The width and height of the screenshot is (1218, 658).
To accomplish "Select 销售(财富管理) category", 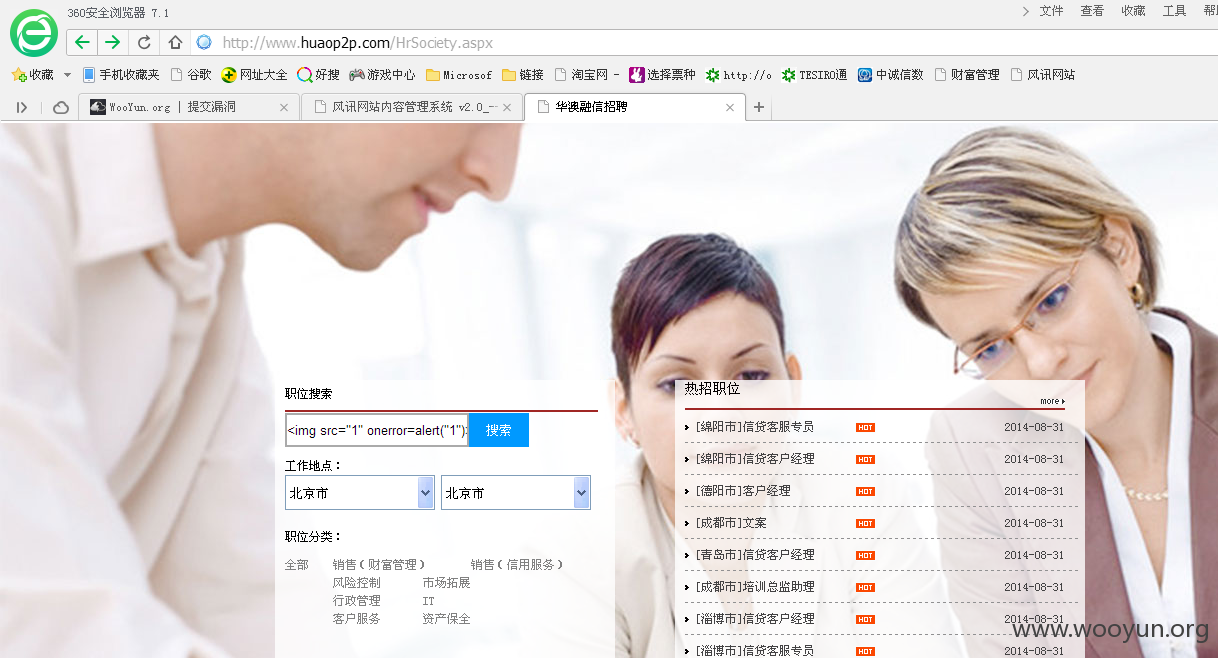I will click(x=379, y=565).
